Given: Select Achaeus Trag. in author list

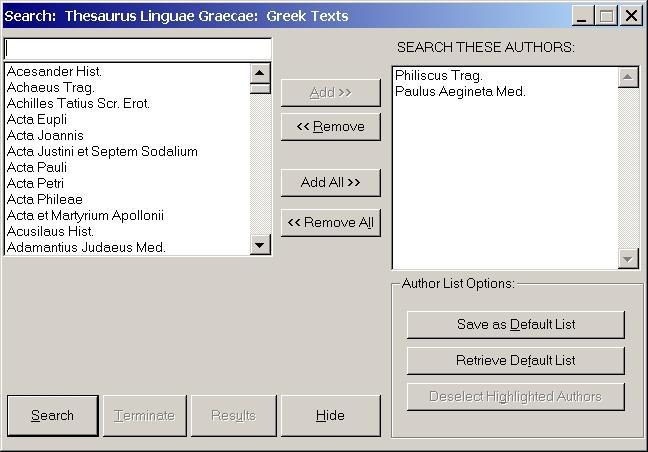Looking at the screenshot, I should 127,88.
